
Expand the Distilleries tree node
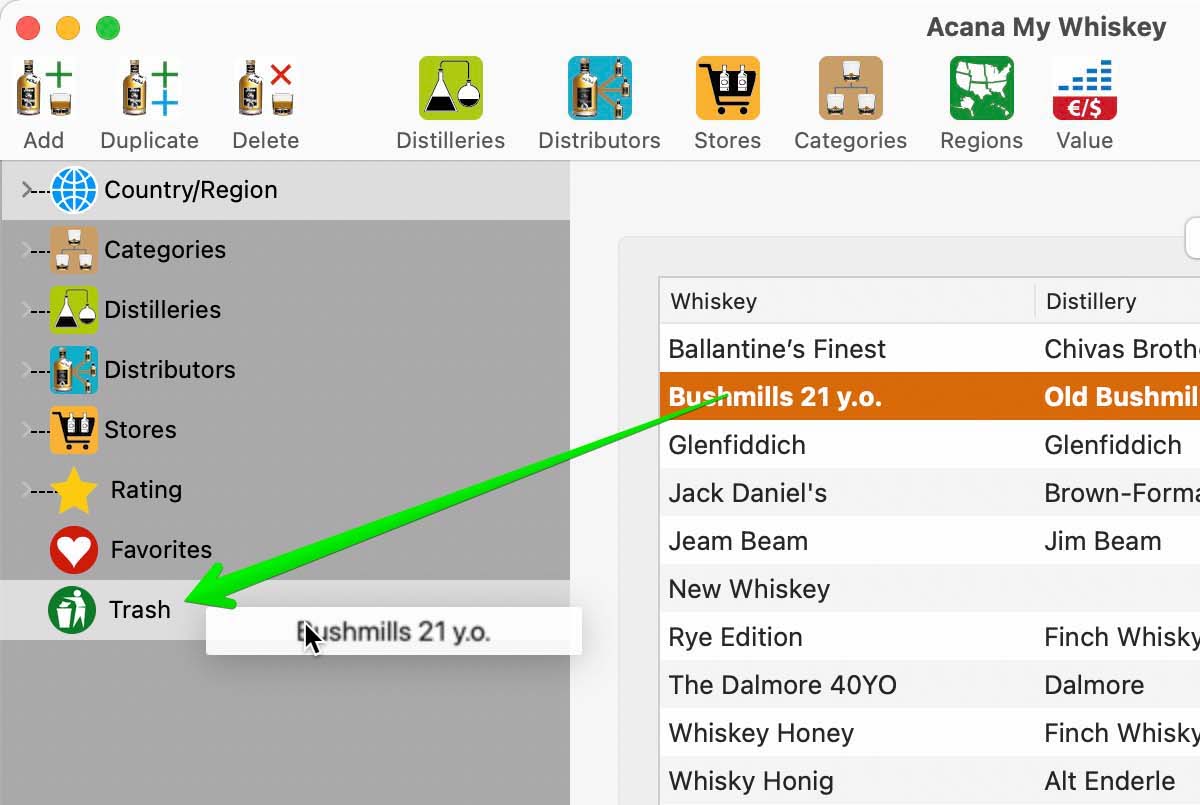tap(27, 310)
